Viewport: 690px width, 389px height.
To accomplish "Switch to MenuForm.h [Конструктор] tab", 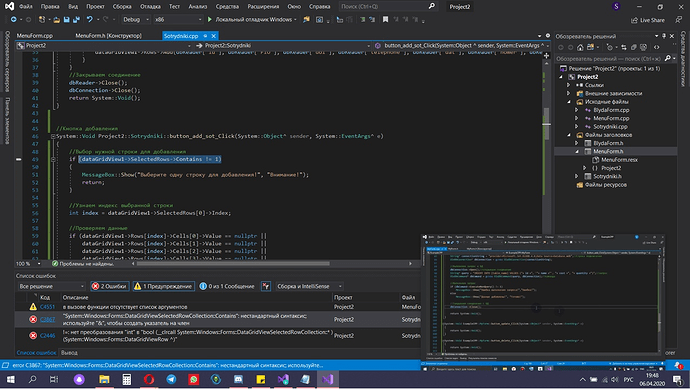I will coord(108,36).
